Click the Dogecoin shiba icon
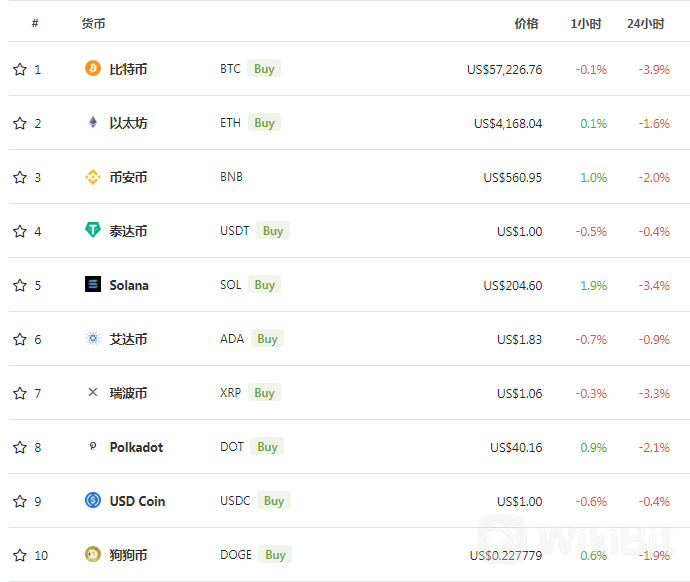This screenshot has height=582, width=690. pyautogui.click(x=93, y=554)
